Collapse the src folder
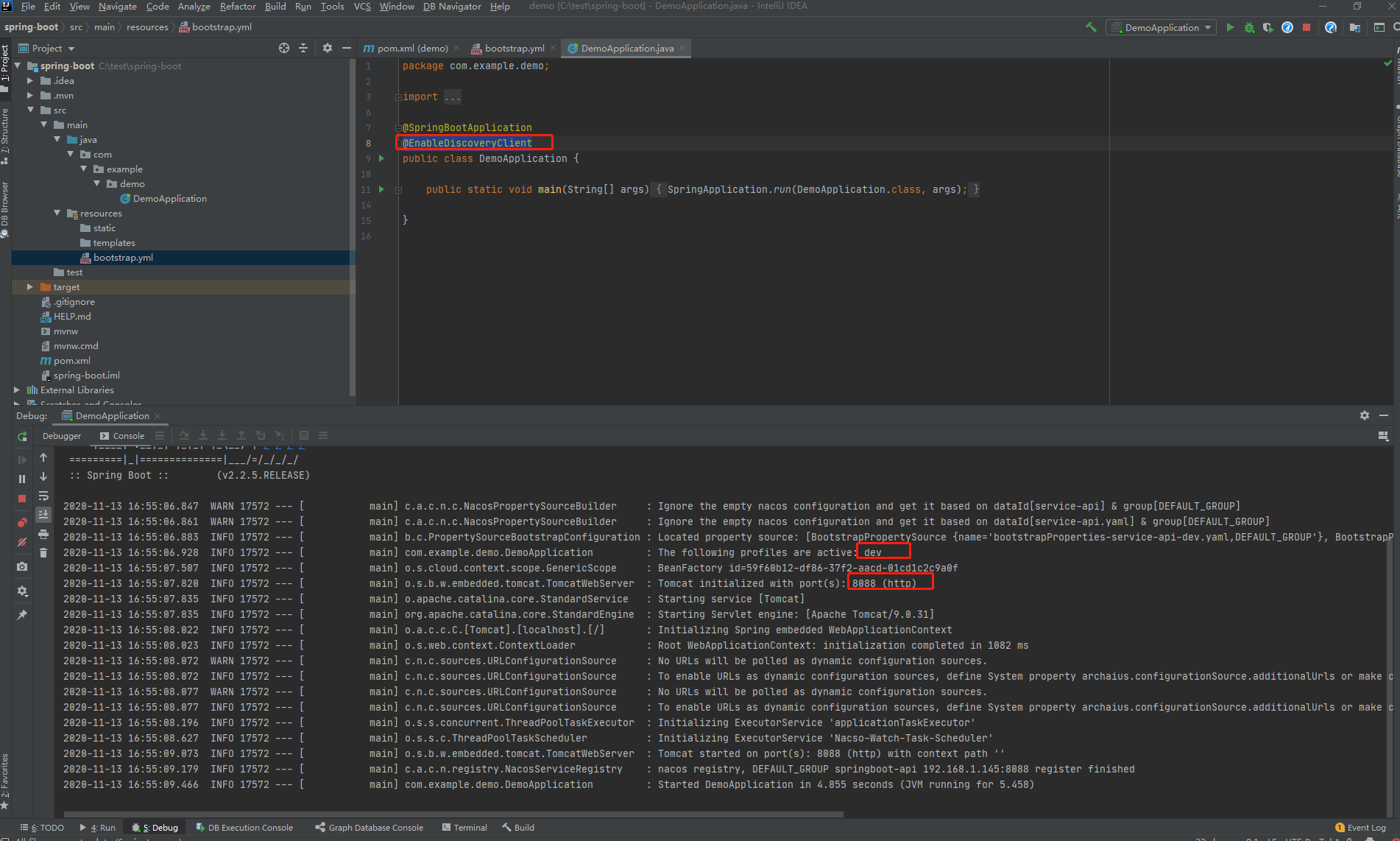The width and height of the screenshot is (1400, 841). pyautogui.click(x=30, y=110)
